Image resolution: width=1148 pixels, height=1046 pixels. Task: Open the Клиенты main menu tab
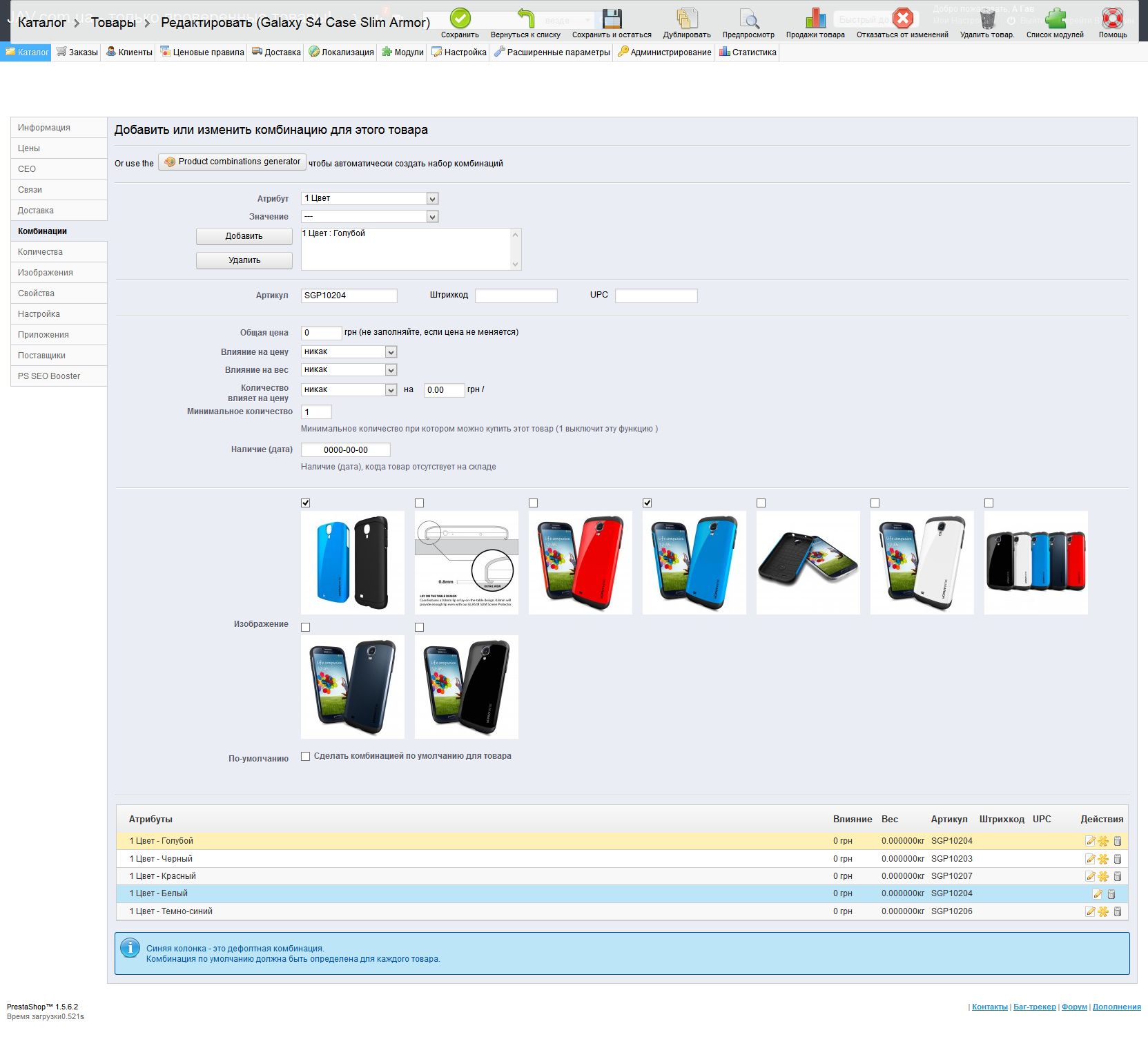point(129,52)
